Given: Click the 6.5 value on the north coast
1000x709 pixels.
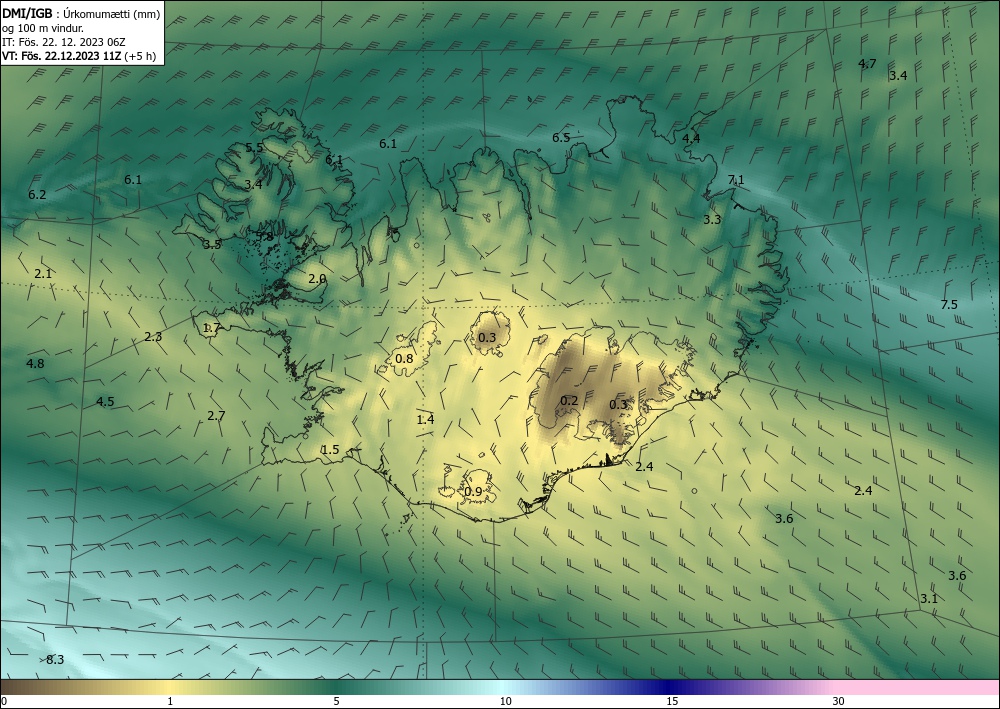Looking at the screenshot, I should coord(561,138).
